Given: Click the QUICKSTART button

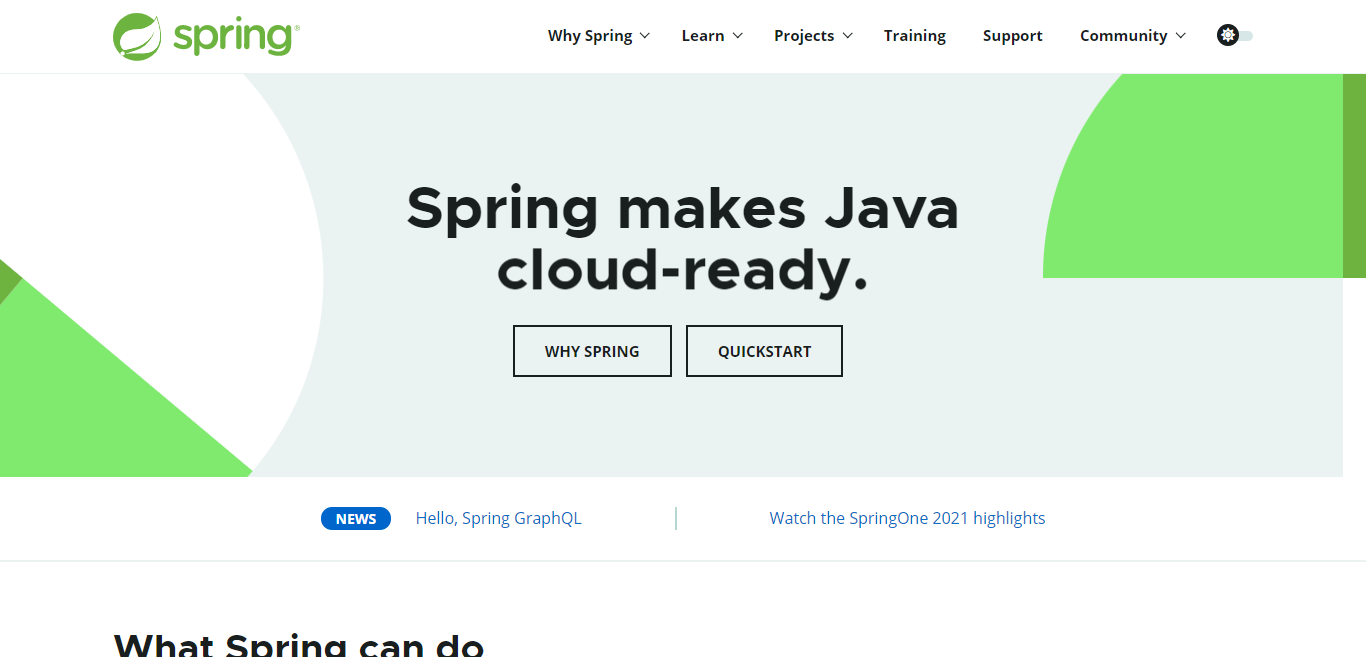Looking at the screenshot, I should [x=764, y=351].
